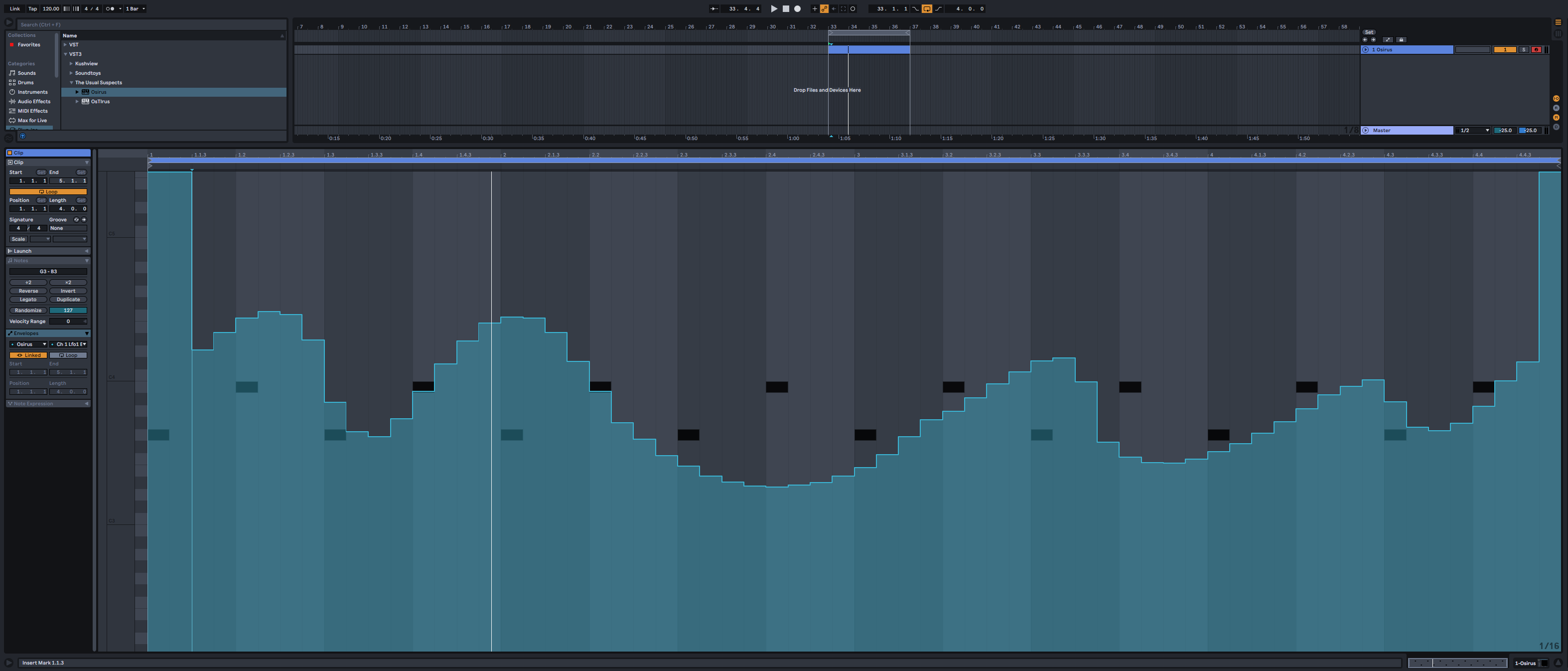This screenshot has height=671, width=1568.
Task: Click the Next Locator arrow
Action: [x=1373, y=39]
